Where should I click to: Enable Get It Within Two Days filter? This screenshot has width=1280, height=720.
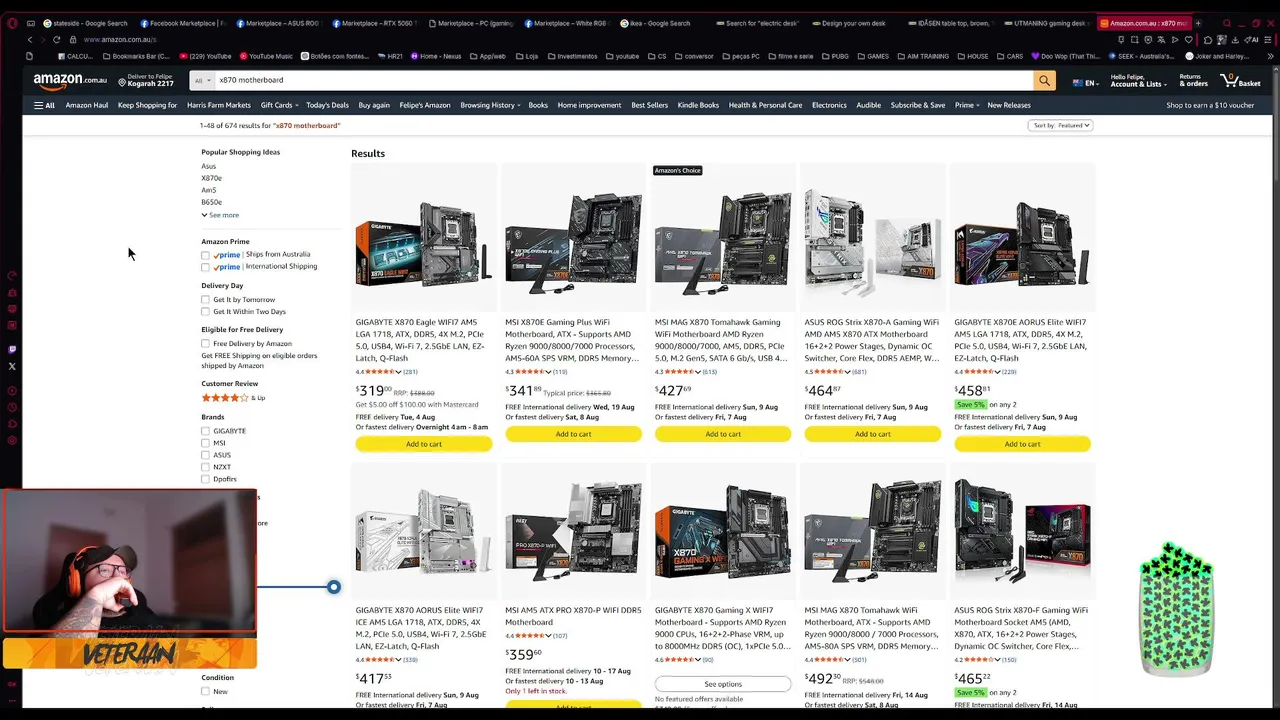[x=205, y=312]
